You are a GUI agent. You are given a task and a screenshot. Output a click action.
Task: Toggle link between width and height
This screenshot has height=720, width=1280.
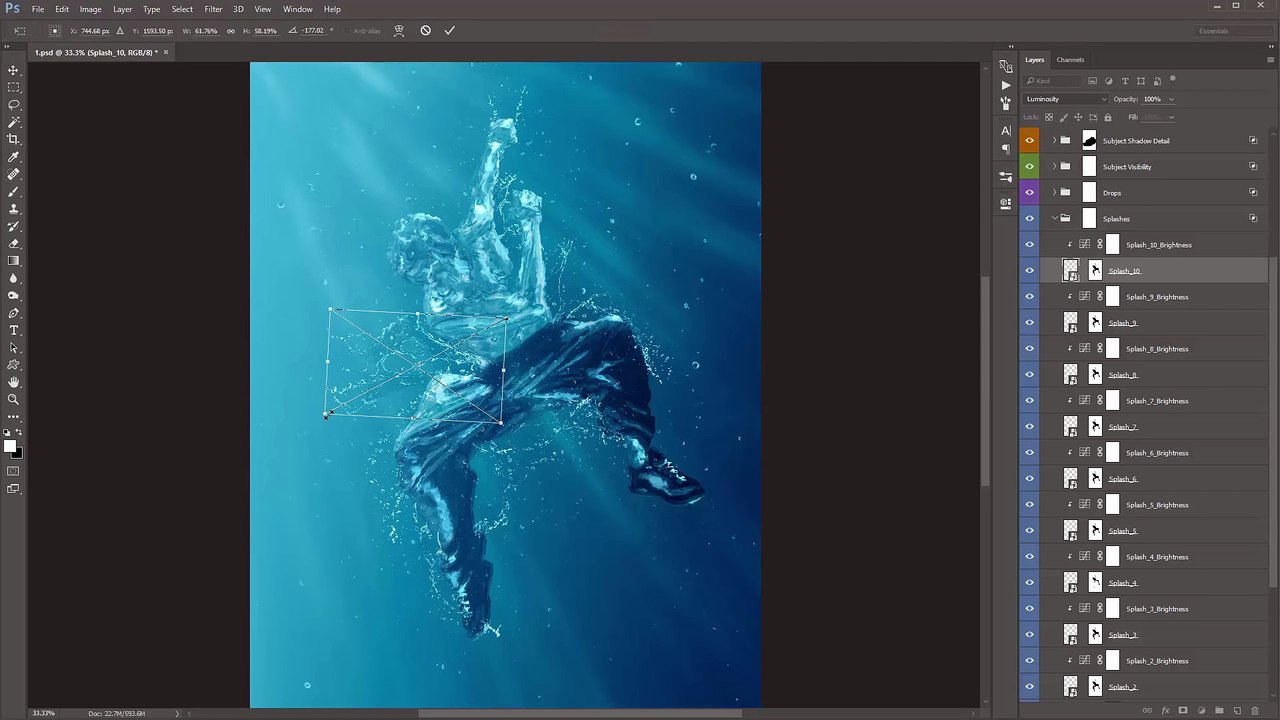(231, 31)
